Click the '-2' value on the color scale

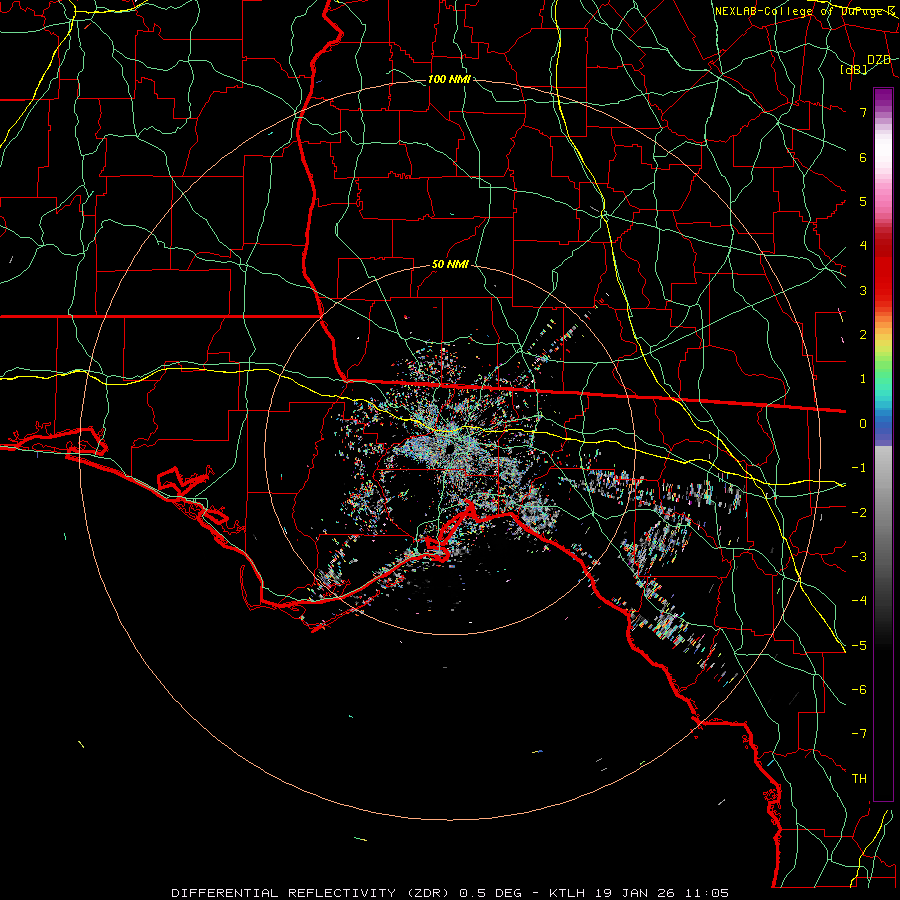859,512
